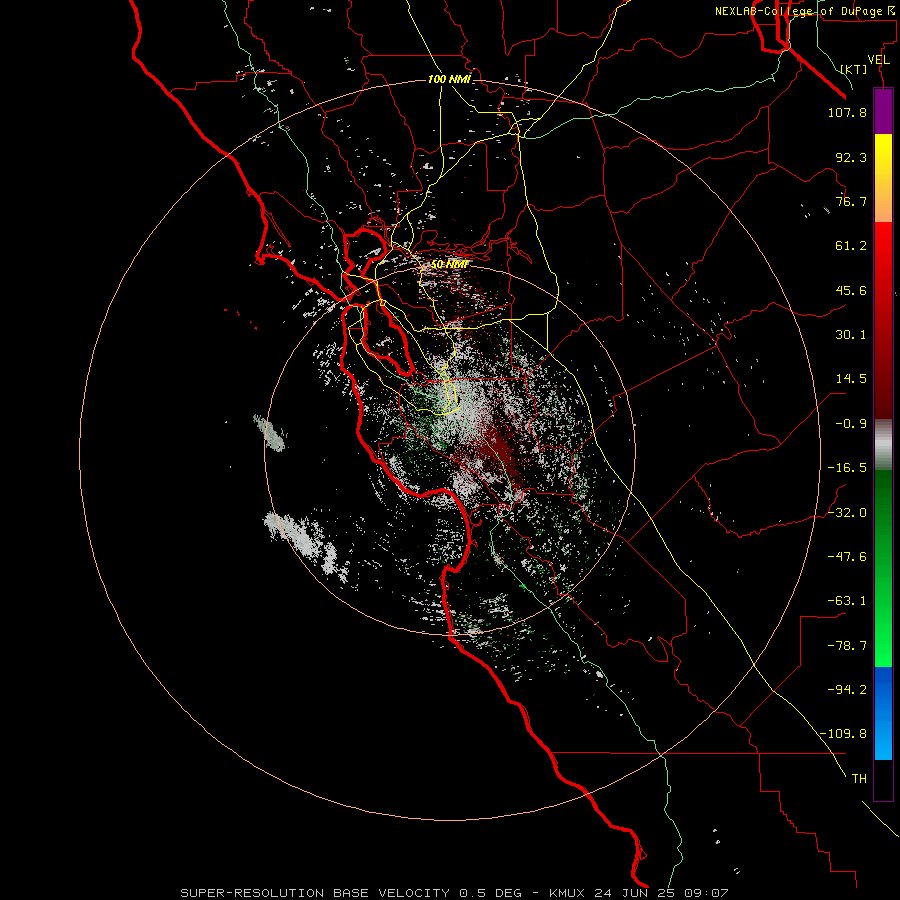Screen dimensions: 900x900
Task: Click the 100 NMI range ring label
Action: point(449,79)
